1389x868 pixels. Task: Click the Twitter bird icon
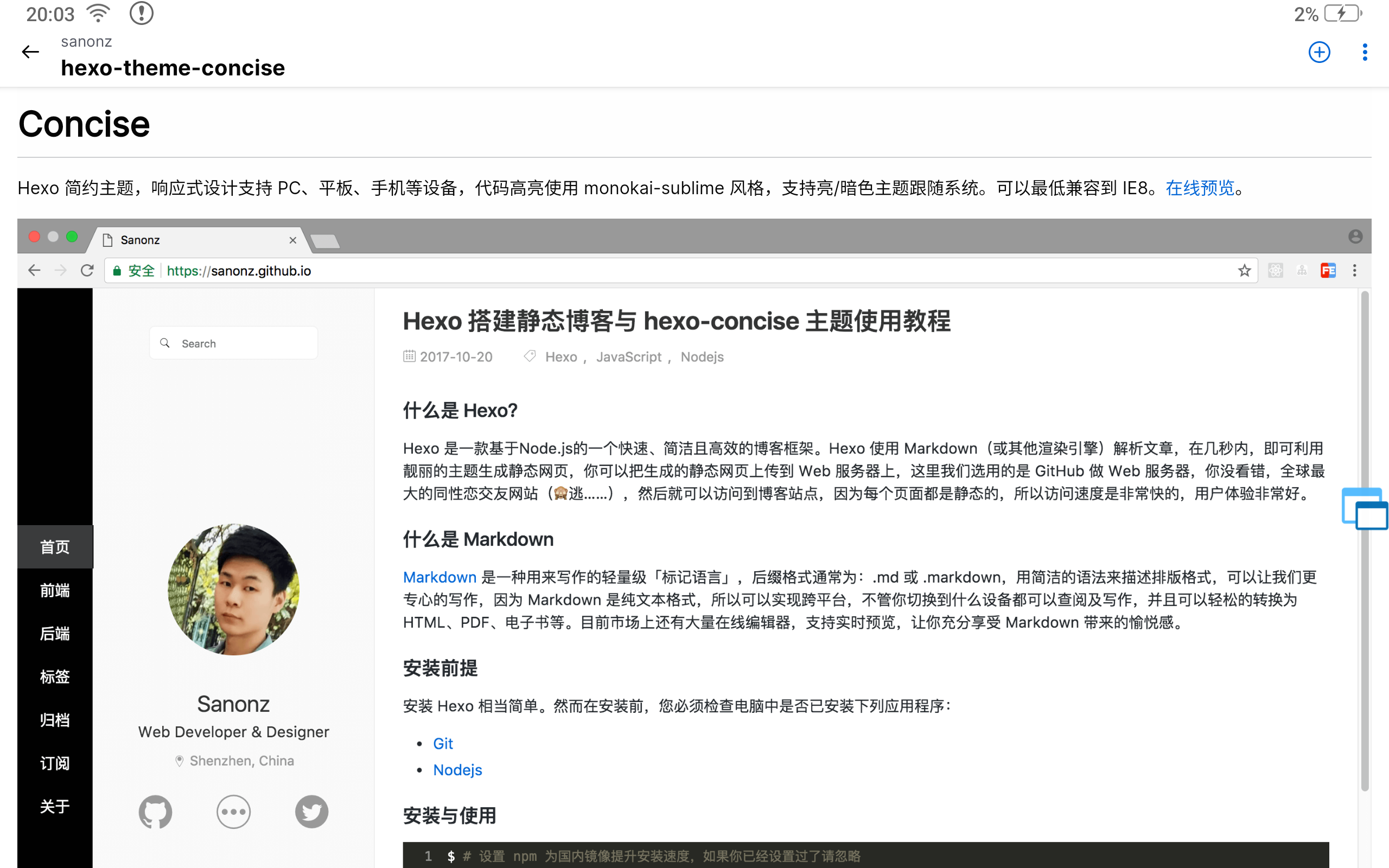(311, 811)
